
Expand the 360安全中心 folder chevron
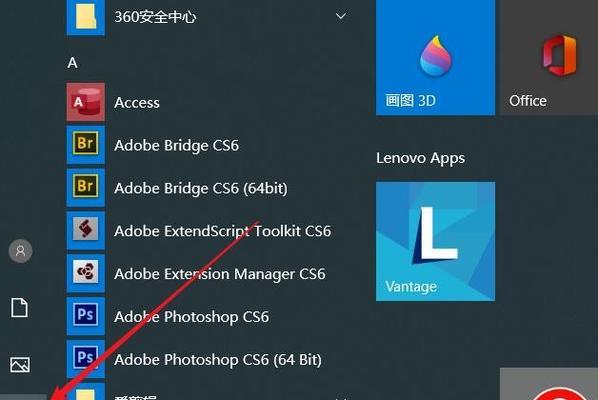341,16
